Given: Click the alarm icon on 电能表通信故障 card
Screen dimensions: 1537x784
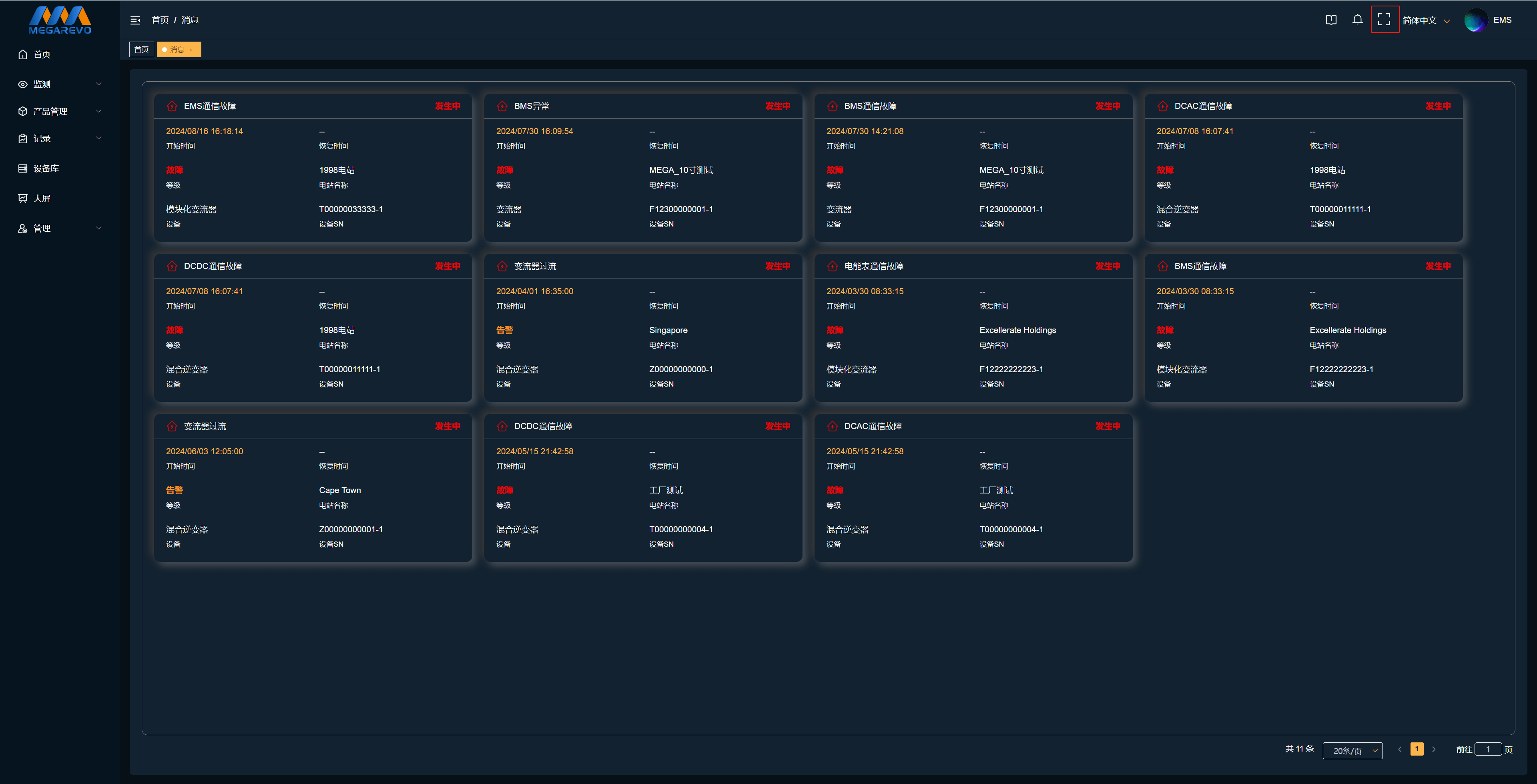Looking at the screenshot, I should click(833, 266).
